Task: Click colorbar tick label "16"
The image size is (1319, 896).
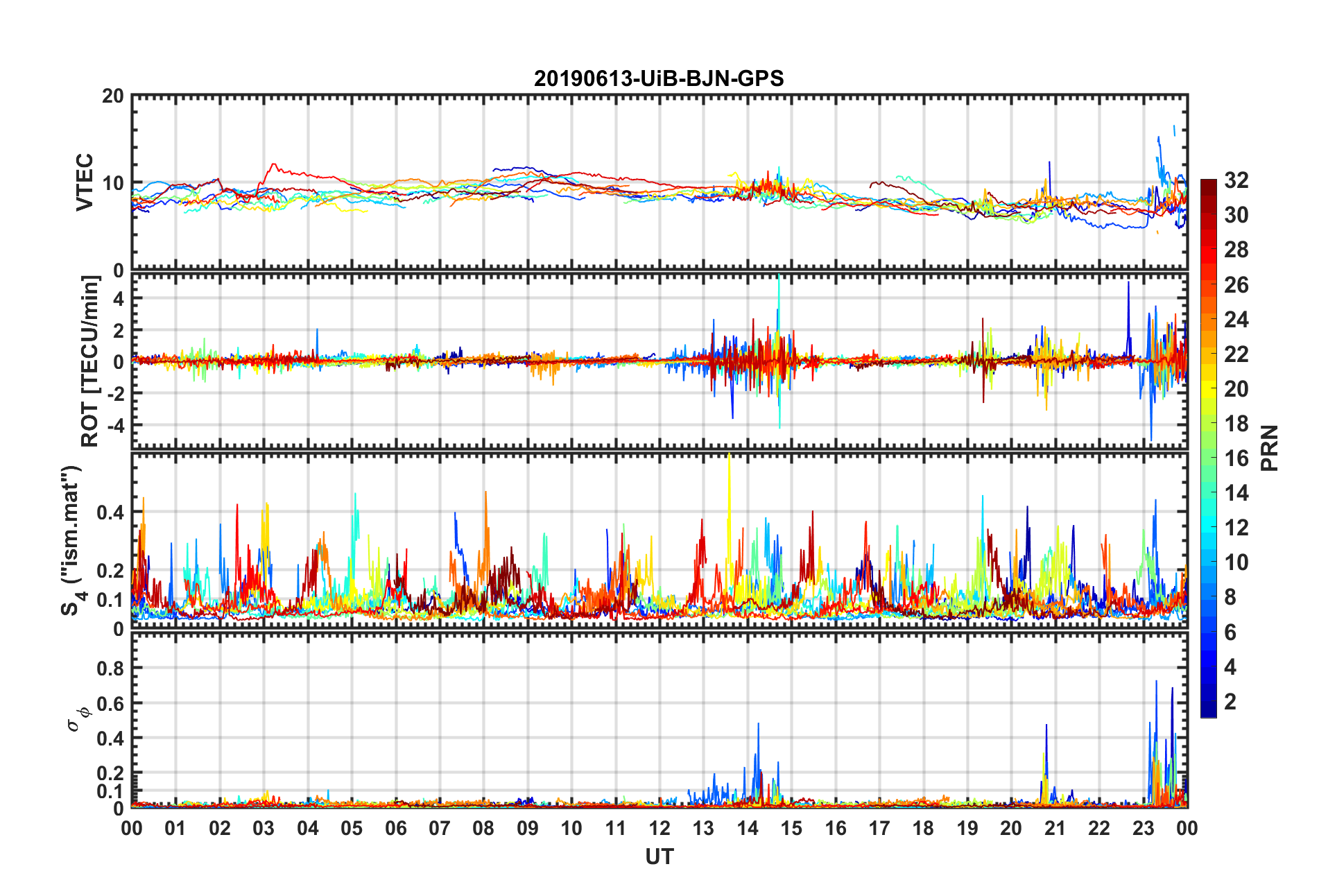Action: pyautogui.click(x=1236, y=458)
